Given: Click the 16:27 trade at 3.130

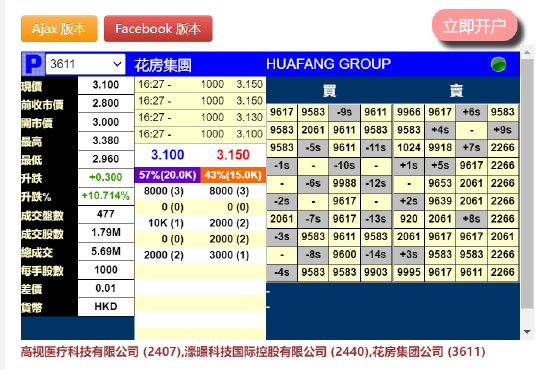Looking at the screenshot, I should point(200,117).
